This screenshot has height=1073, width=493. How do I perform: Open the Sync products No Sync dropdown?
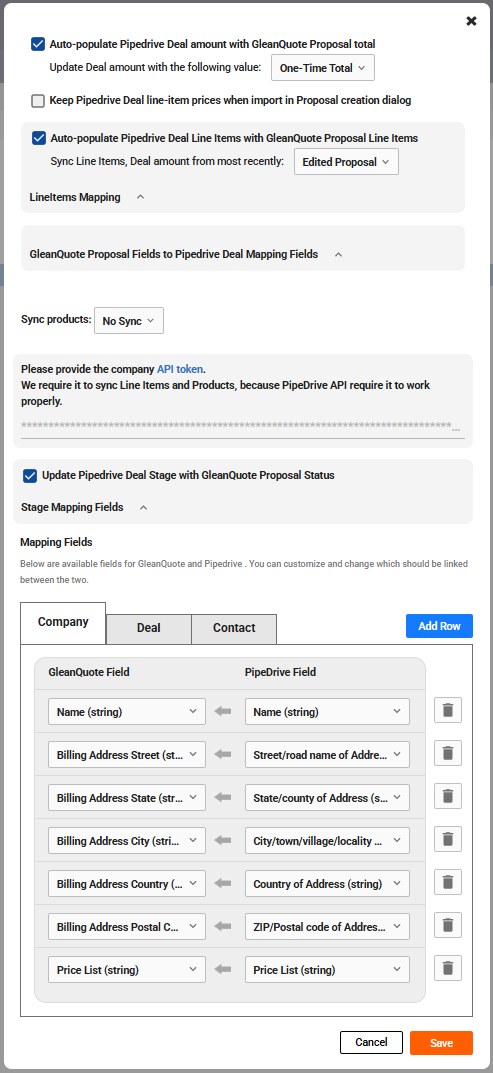129,320
